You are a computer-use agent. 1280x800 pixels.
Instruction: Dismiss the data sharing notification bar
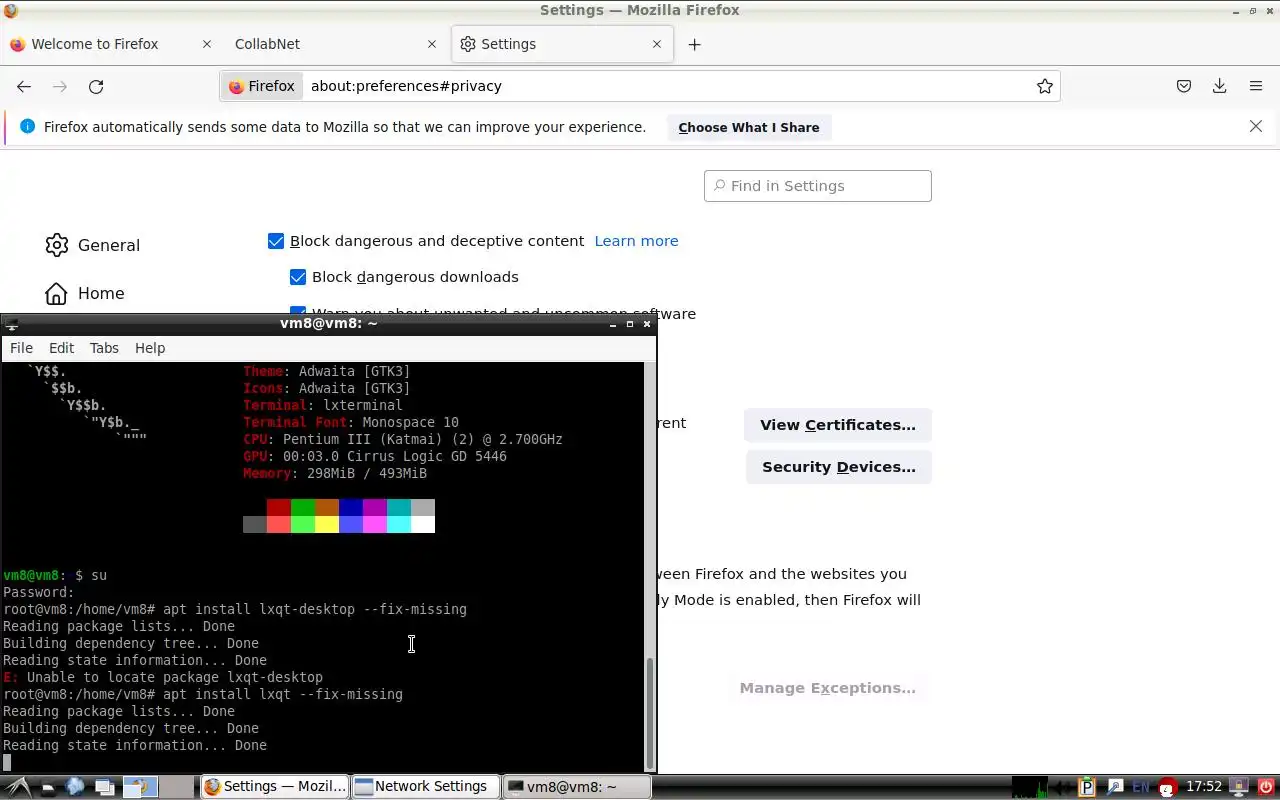[x=1256, y=126]
